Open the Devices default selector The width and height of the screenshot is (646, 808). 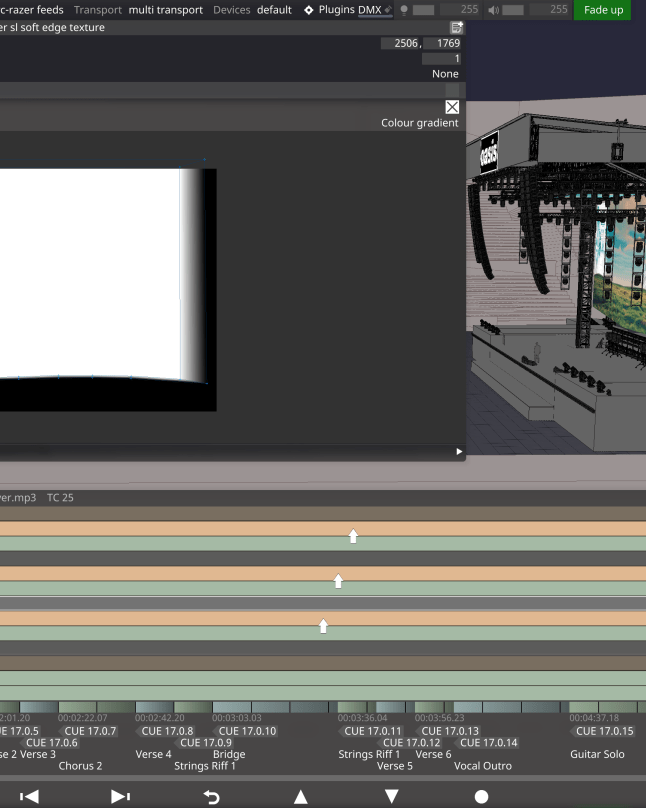coord(273,10)
